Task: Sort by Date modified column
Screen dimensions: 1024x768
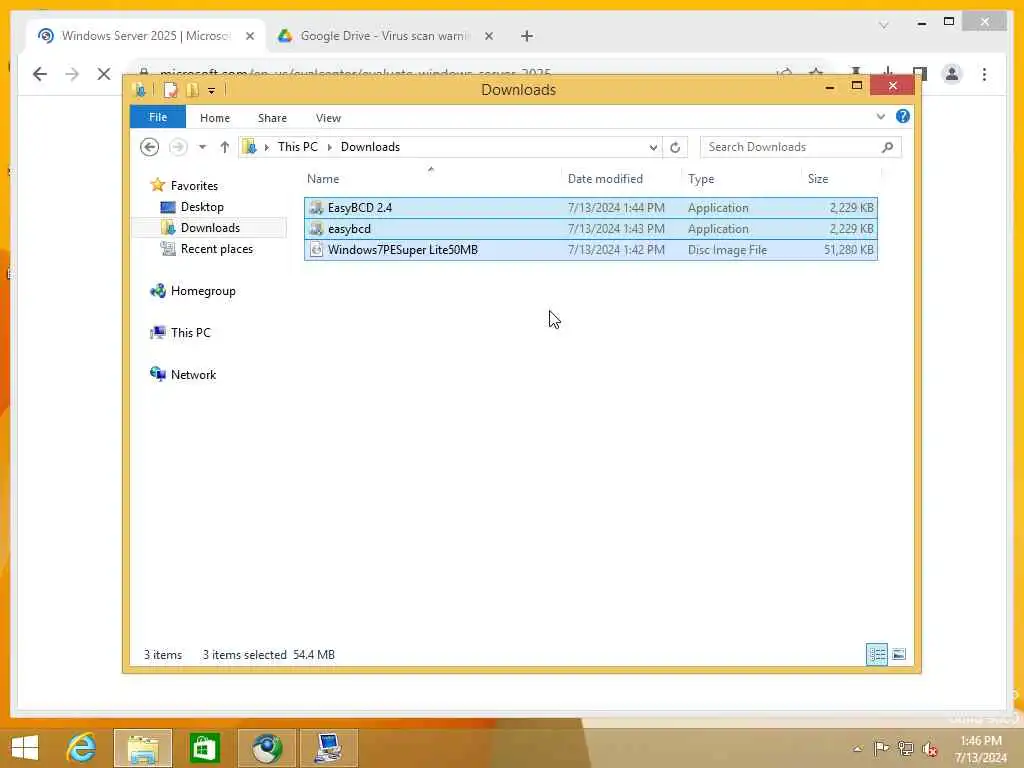Action: click(x=605, y=179)
